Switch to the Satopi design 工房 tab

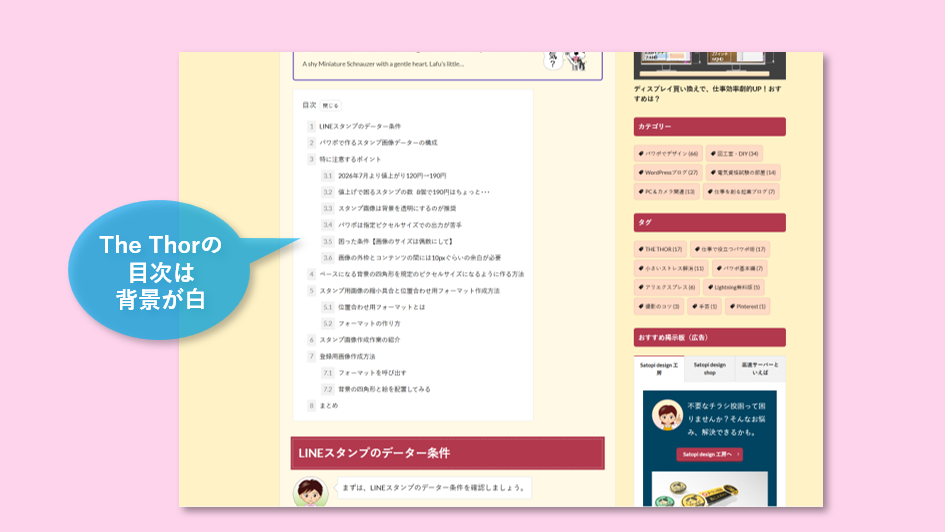[x=659, y=369]
